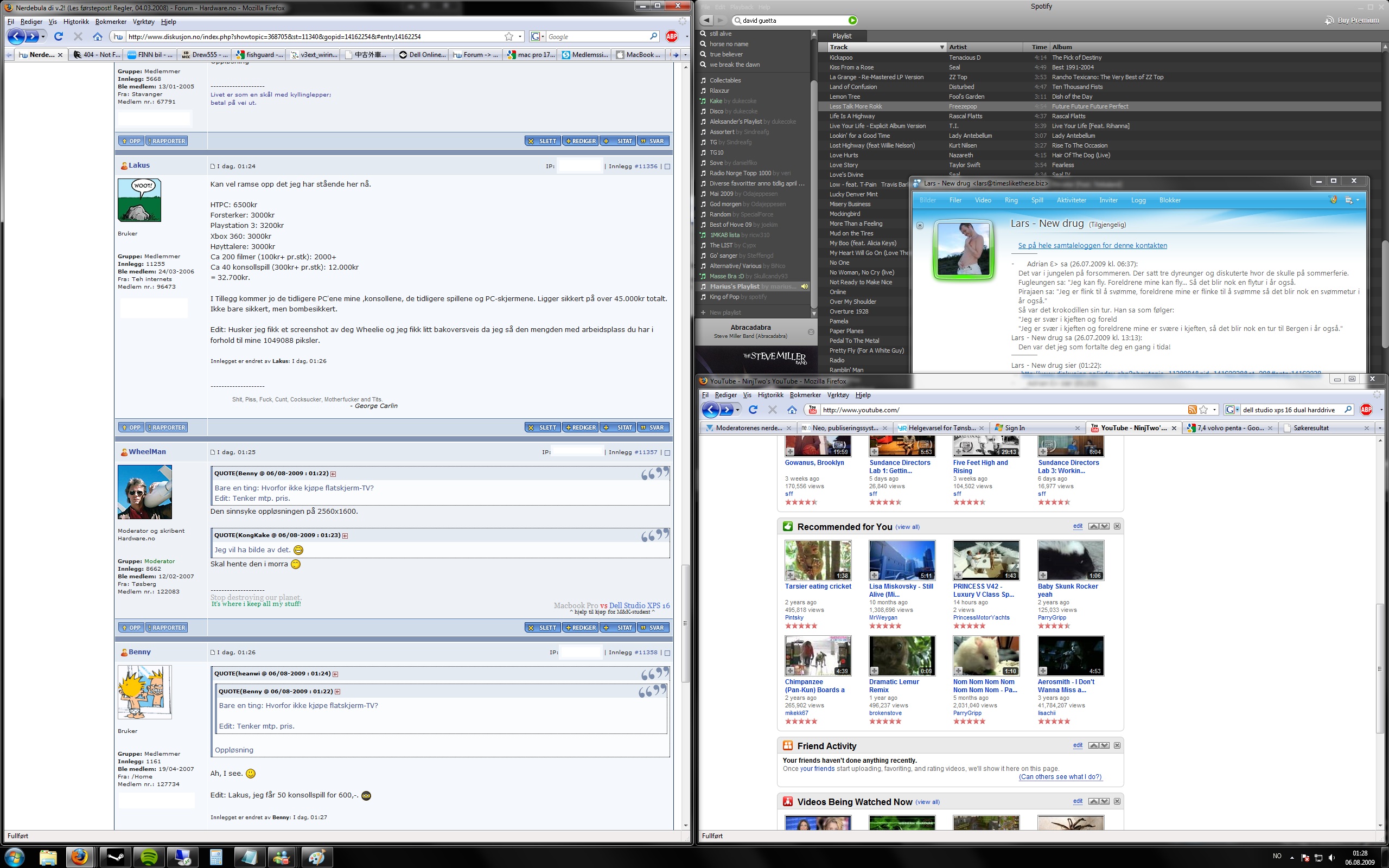Click SVAR on Lakus's post

tap(653, 427)
